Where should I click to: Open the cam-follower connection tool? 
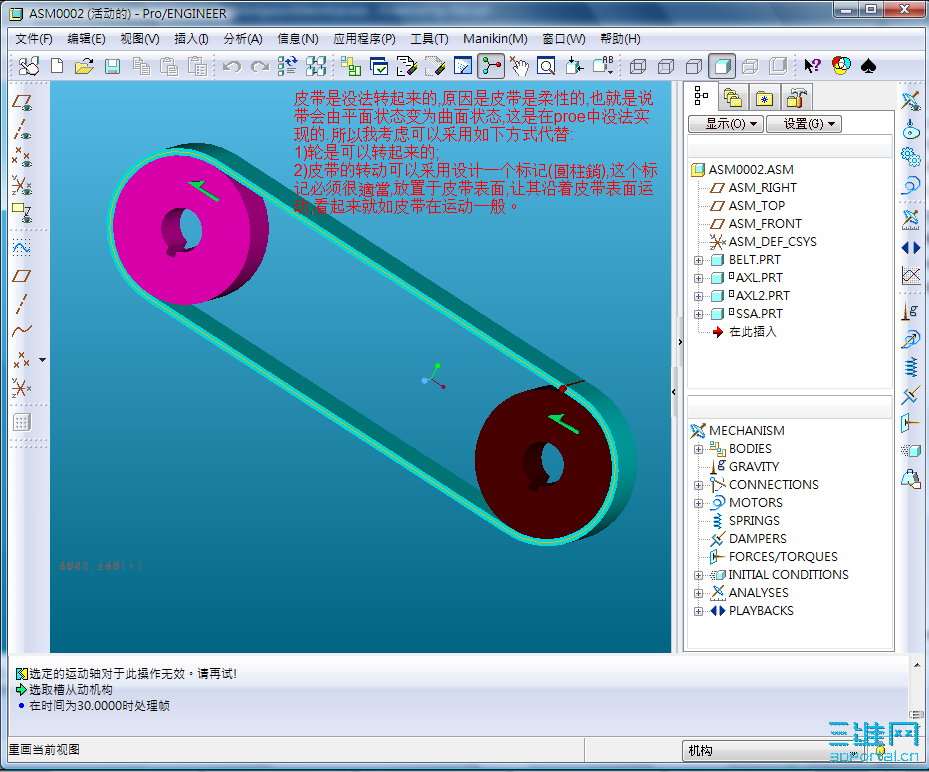pyautogui.click(x=911, y=129)
